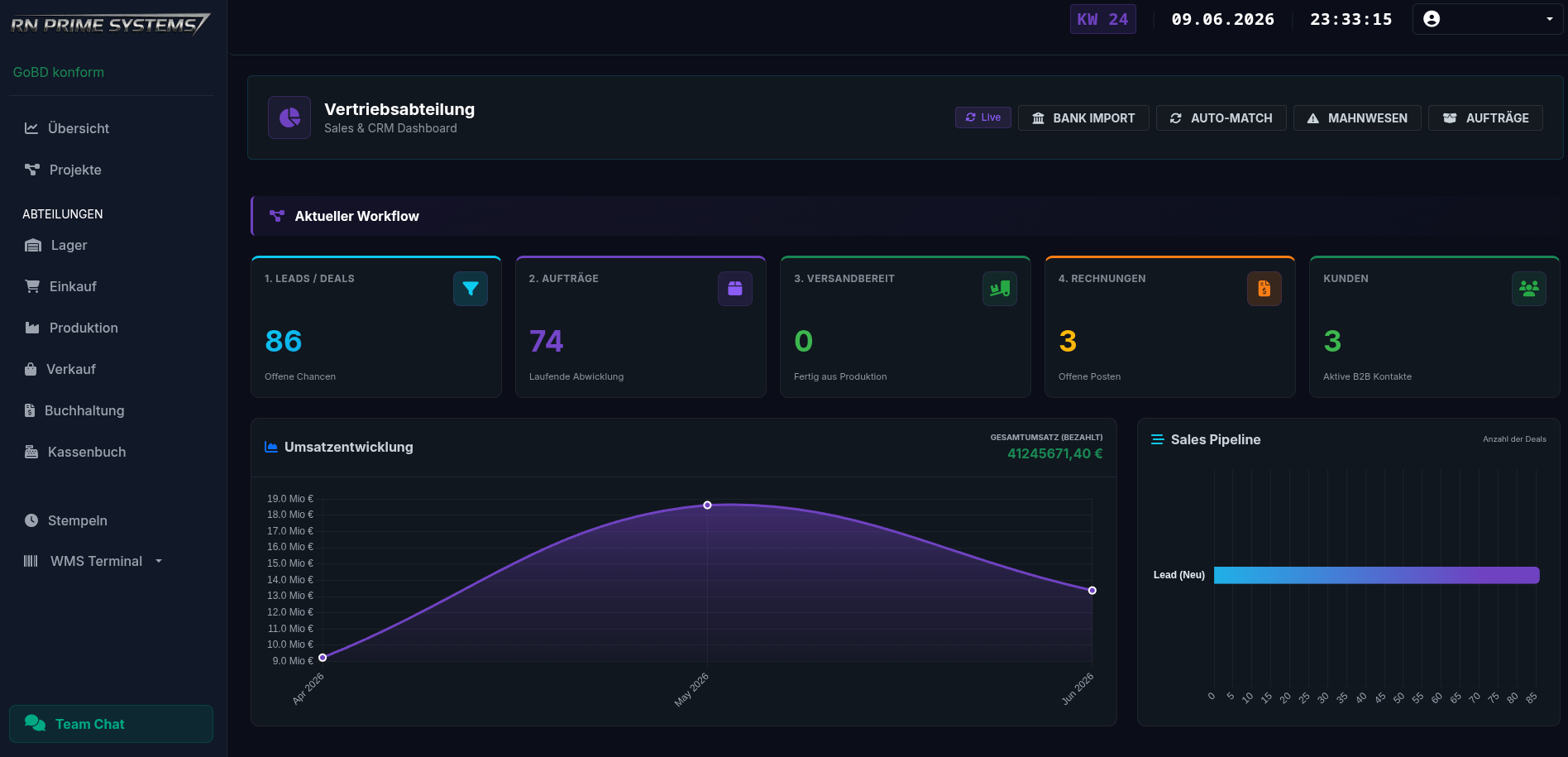Image resolution: width=1568 pixels, height=757 pixels.
Task: Click the Lead (Neu) pipeline bar
Action: tap(1376, 575)
